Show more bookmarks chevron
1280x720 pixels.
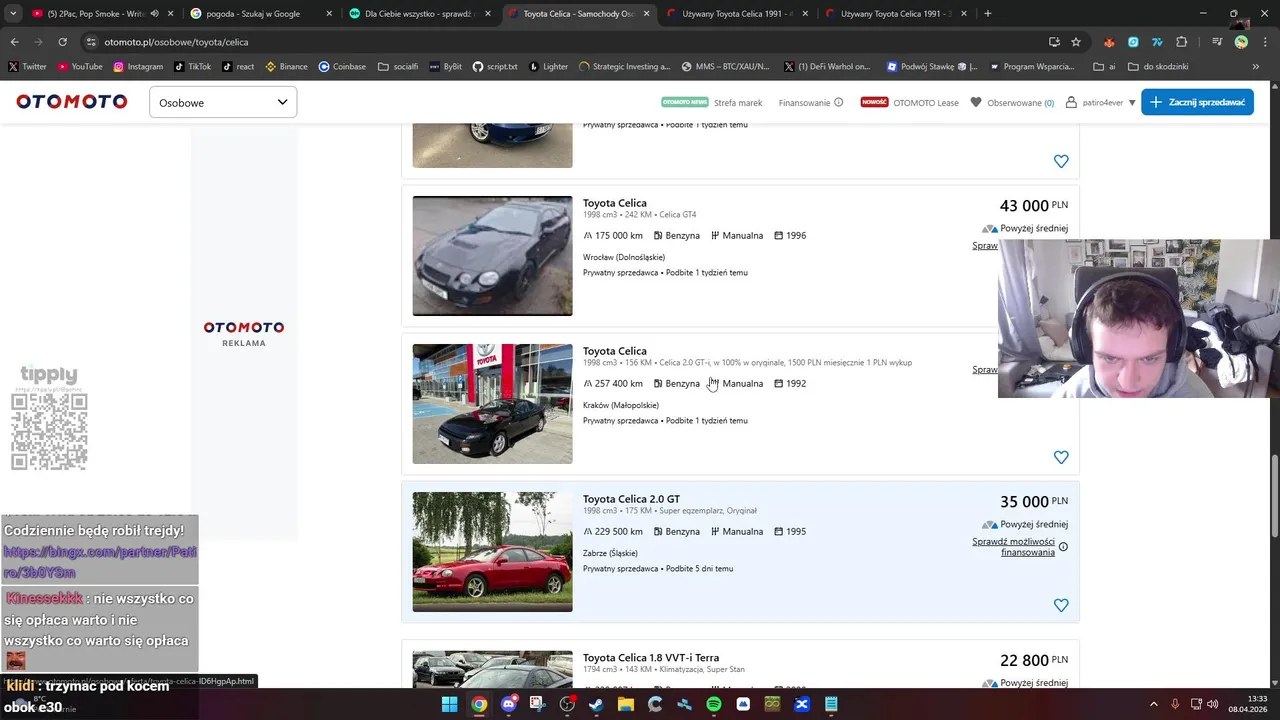point(1256,67)
